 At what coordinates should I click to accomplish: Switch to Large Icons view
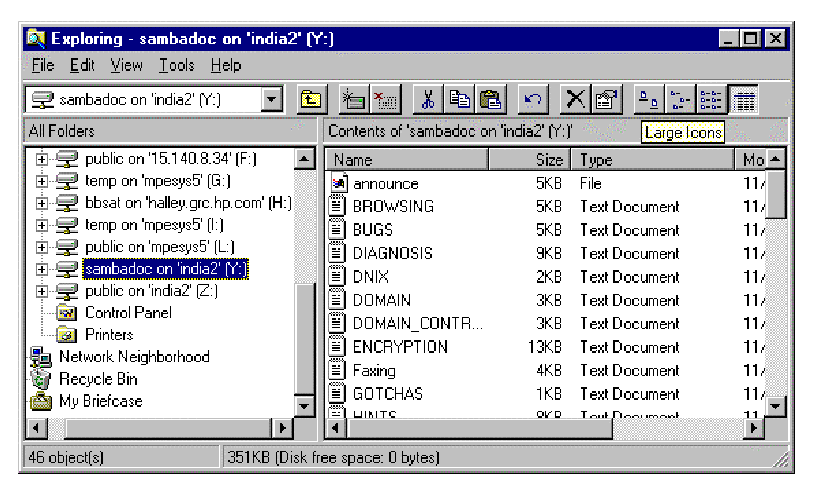click(649, 99)
